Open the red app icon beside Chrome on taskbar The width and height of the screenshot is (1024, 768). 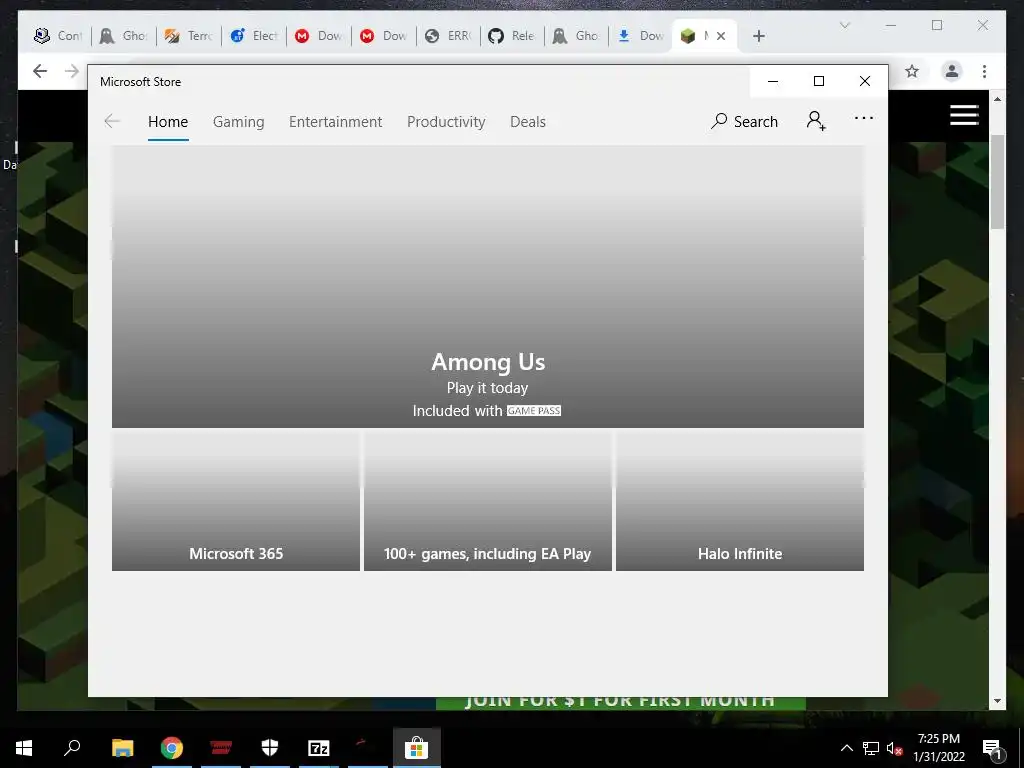(x=221, y=748)
